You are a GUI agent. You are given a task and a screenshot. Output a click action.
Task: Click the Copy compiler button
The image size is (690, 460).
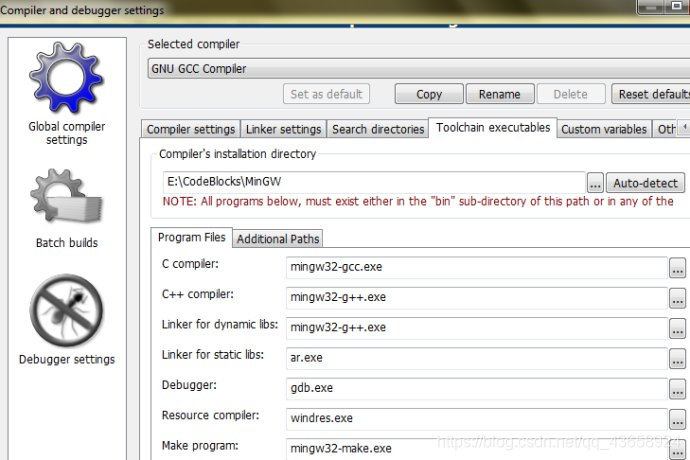pos(429,94)
